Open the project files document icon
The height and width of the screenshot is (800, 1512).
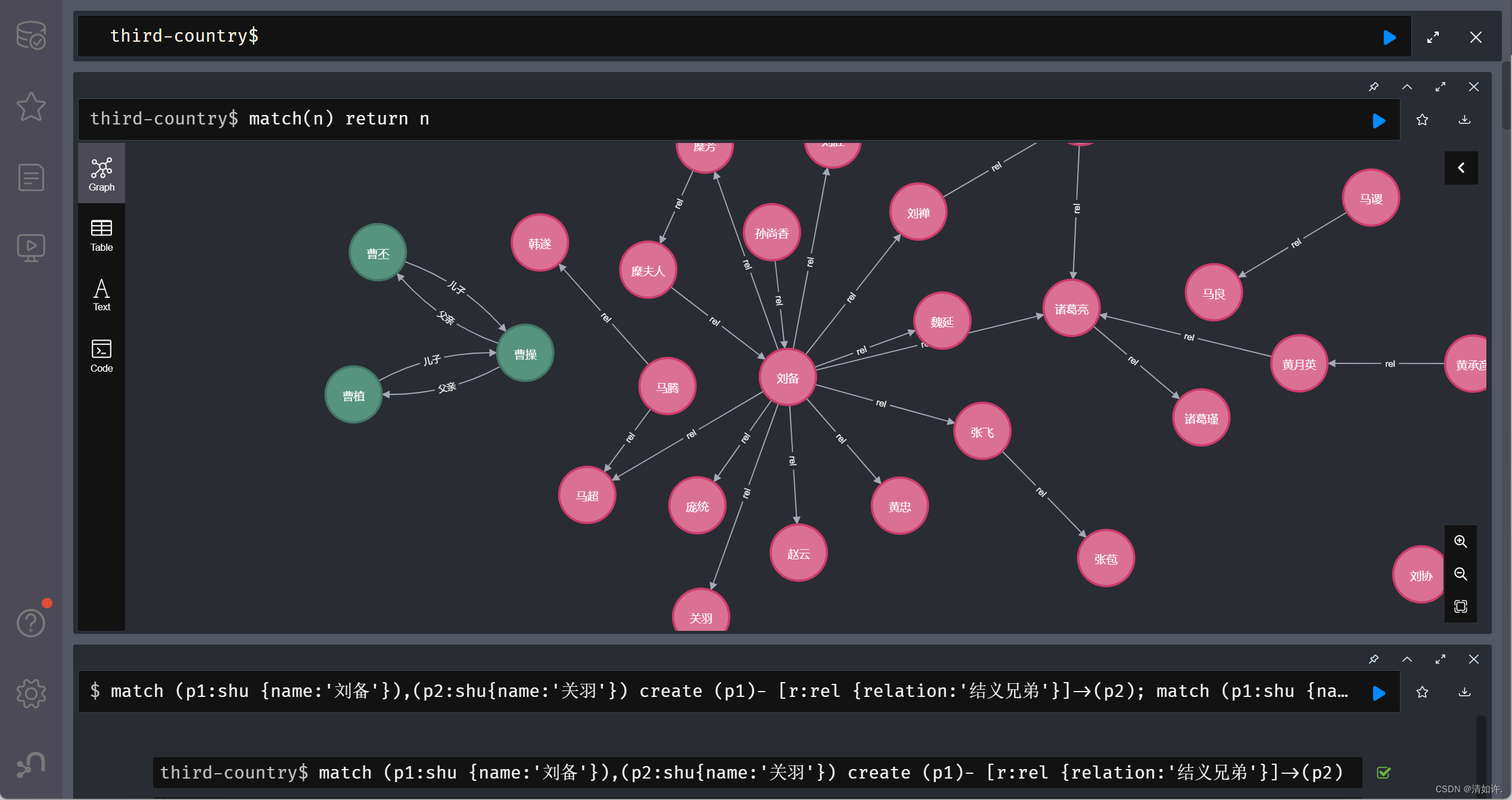(x=31, y=178)
